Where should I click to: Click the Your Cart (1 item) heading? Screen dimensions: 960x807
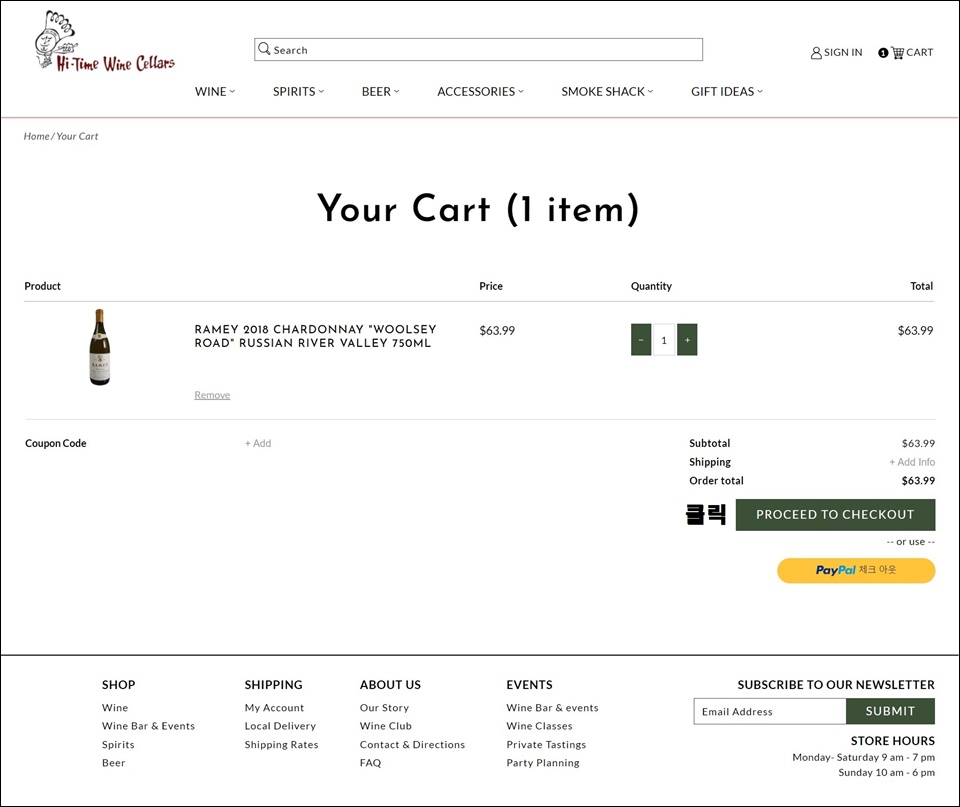(479, 209)
